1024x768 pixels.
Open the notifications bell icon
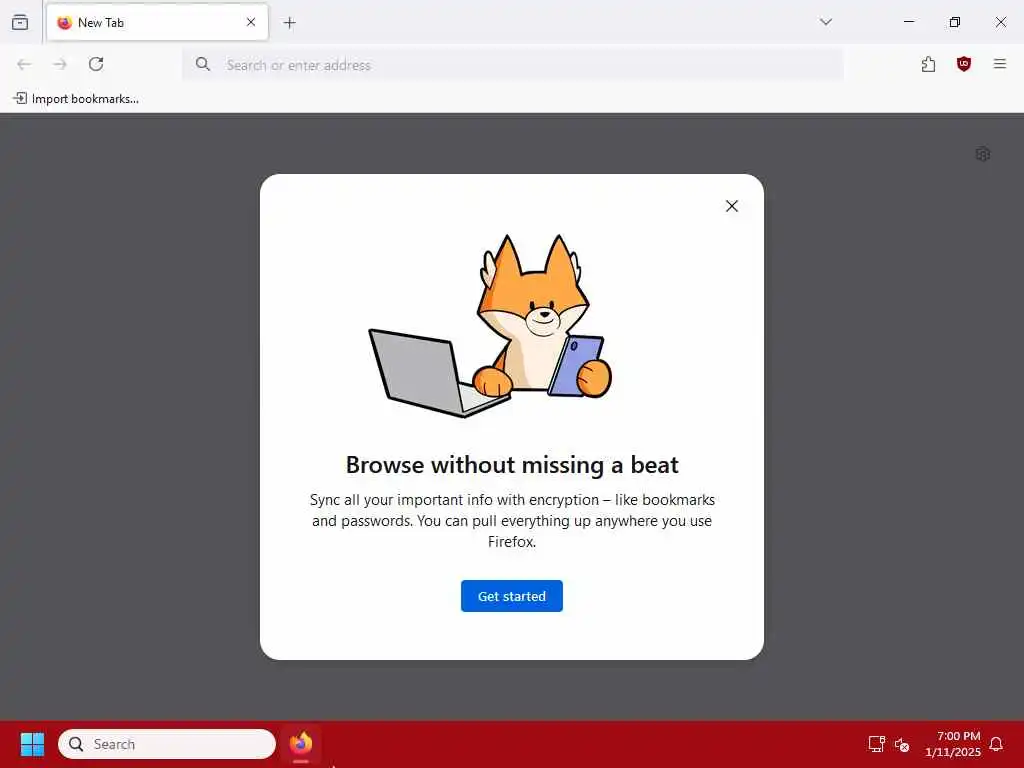tap(996, 744)
